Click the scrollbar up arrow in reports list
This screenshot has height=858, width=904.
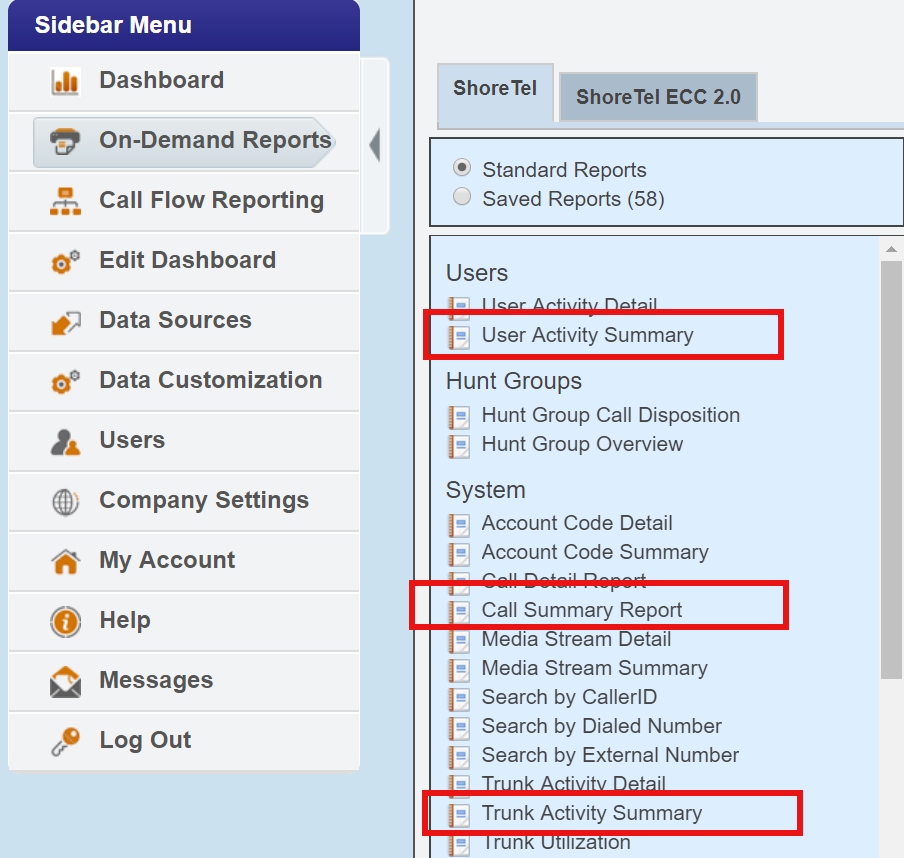coord(891,247)
